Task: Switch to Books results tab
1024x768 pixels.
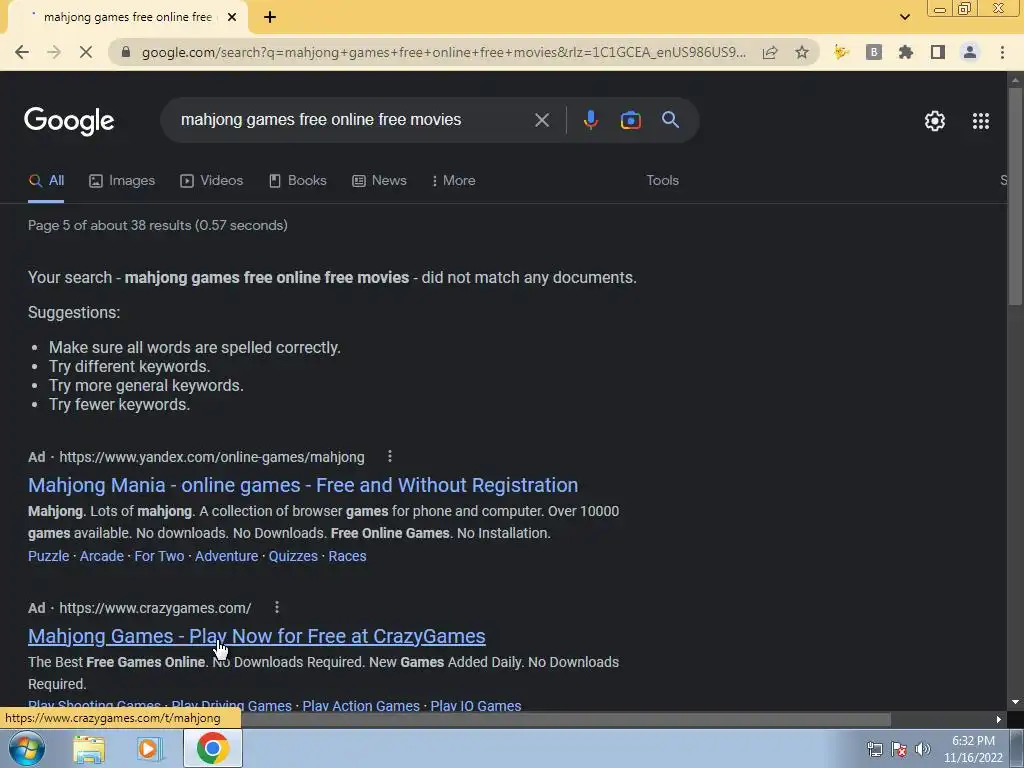Action: (x=298, y=181)
